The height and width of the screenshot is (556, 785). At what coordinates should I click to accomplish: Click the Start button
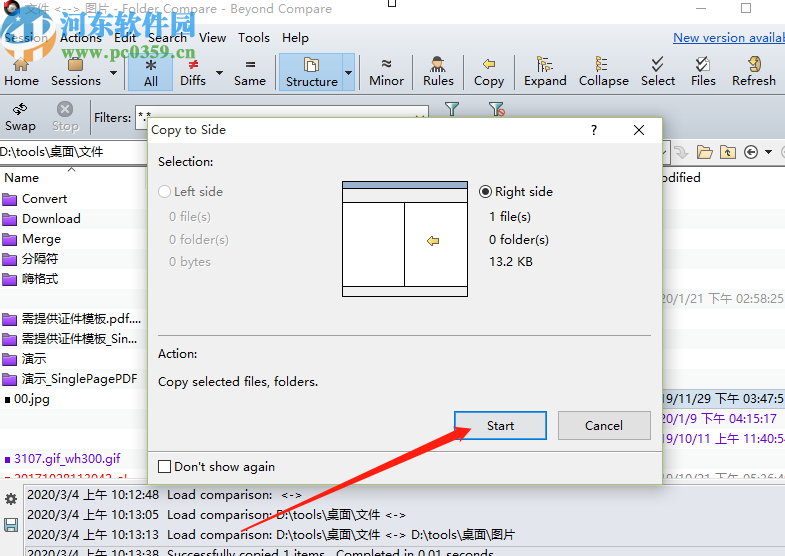click(500, 425)
